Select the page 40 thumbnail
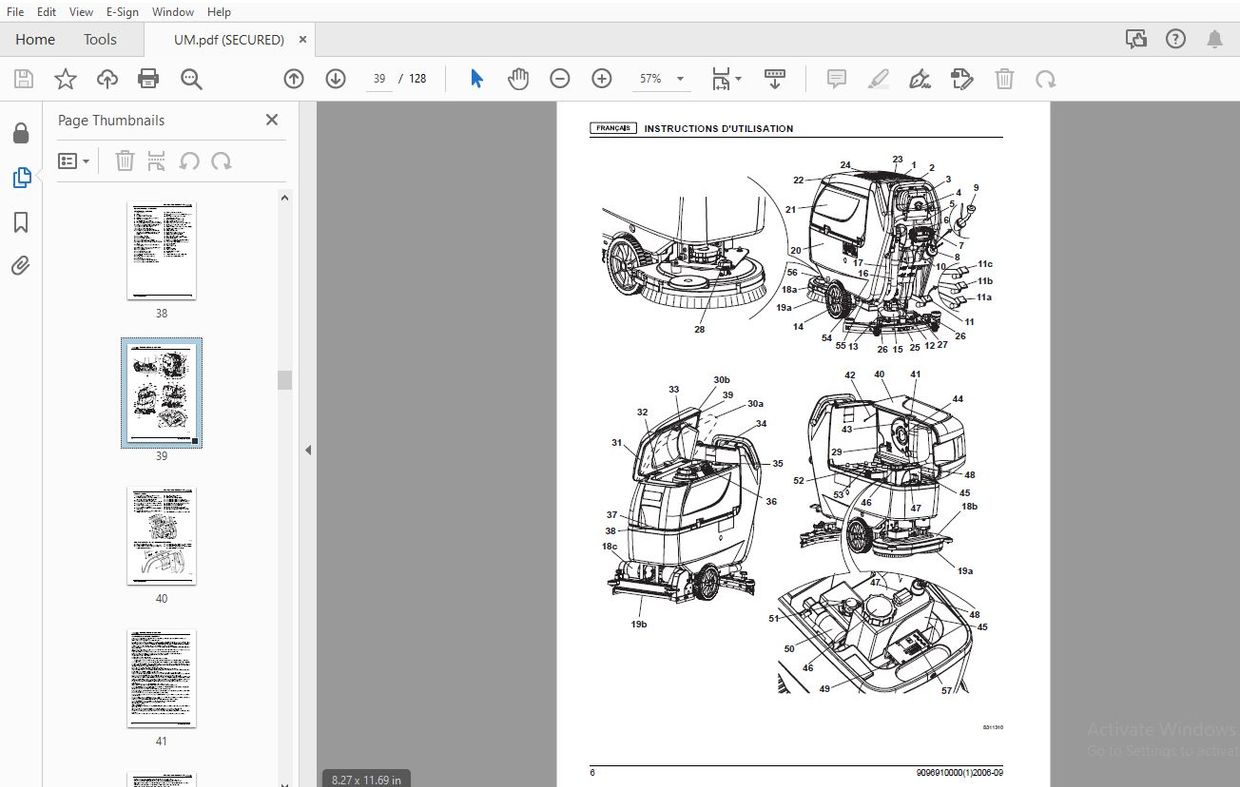Viewport: 1240px width, 787px height. 161,536
